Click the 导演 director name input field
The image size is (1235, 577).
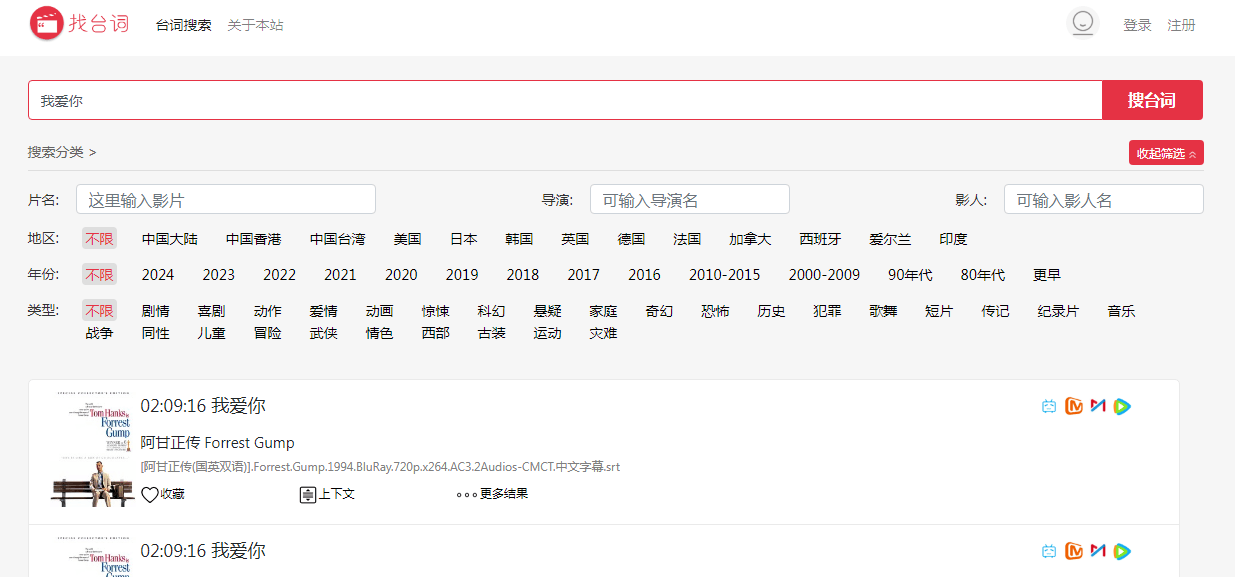[689, 200]
